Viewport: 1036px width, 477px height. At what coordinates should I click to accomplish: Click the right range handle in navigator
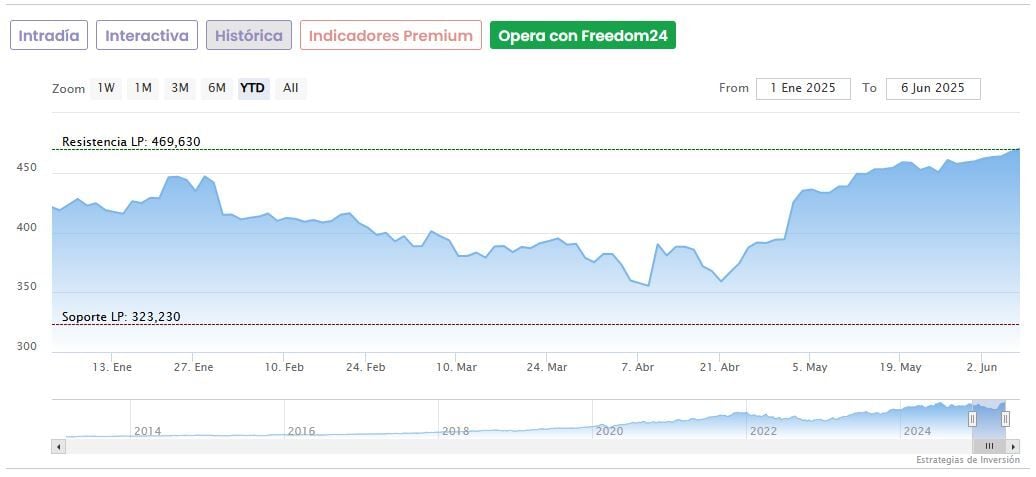(1005, 419)
